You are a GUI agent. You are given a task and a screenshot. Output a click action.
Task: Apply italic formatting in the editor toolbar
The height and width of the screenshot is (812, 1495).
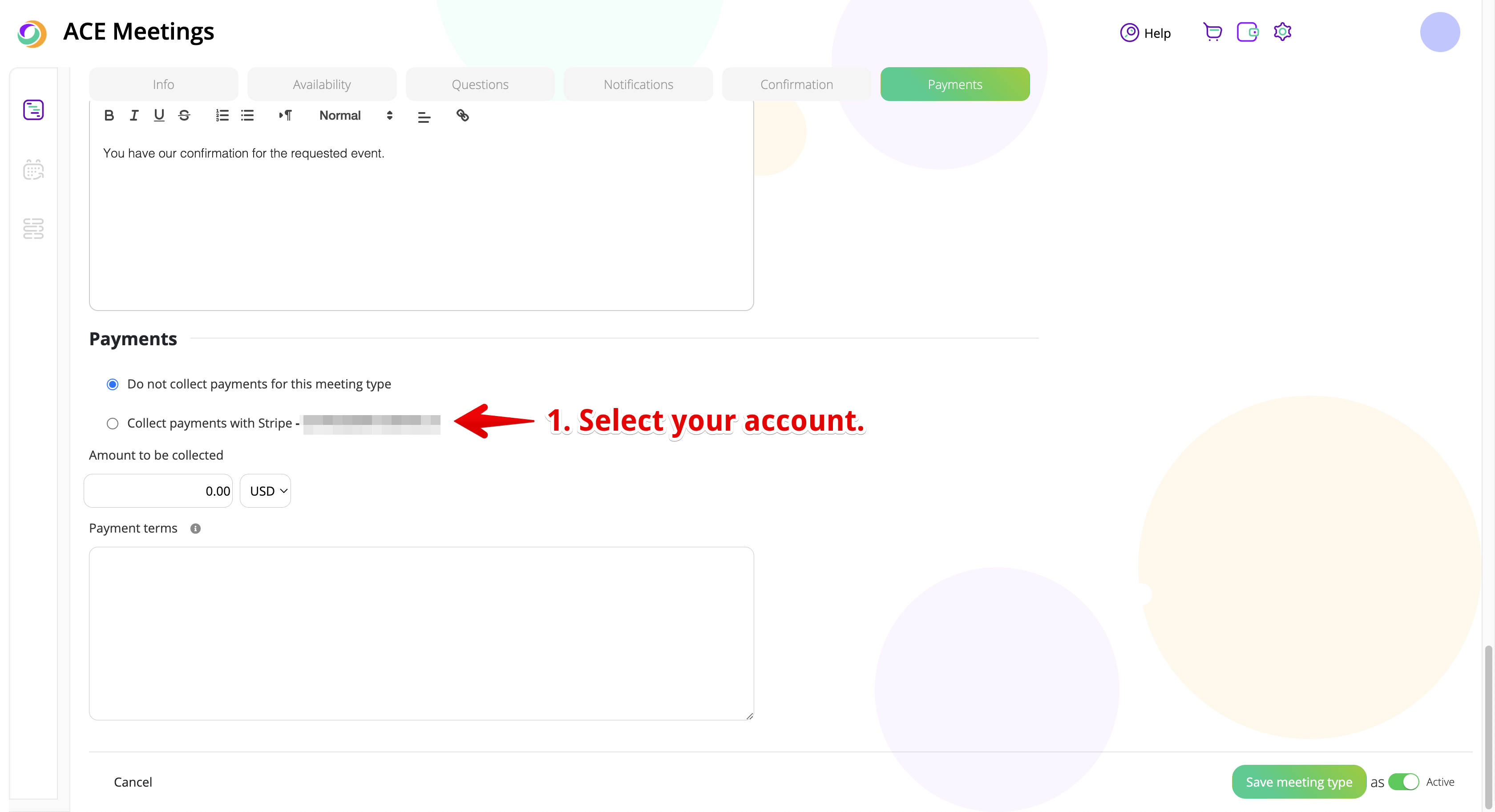click(134, 116)
